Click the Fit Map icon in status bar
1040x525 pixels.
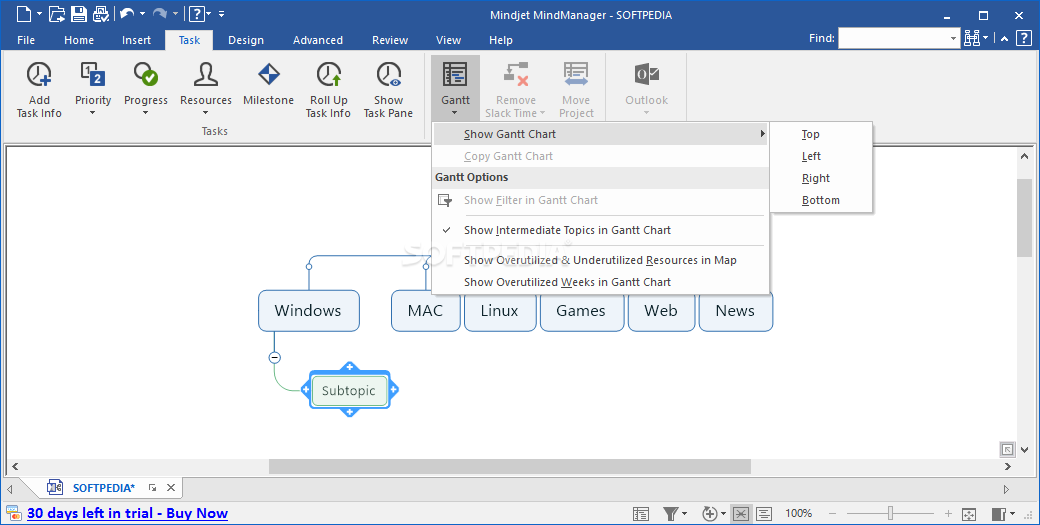[968, 514]
